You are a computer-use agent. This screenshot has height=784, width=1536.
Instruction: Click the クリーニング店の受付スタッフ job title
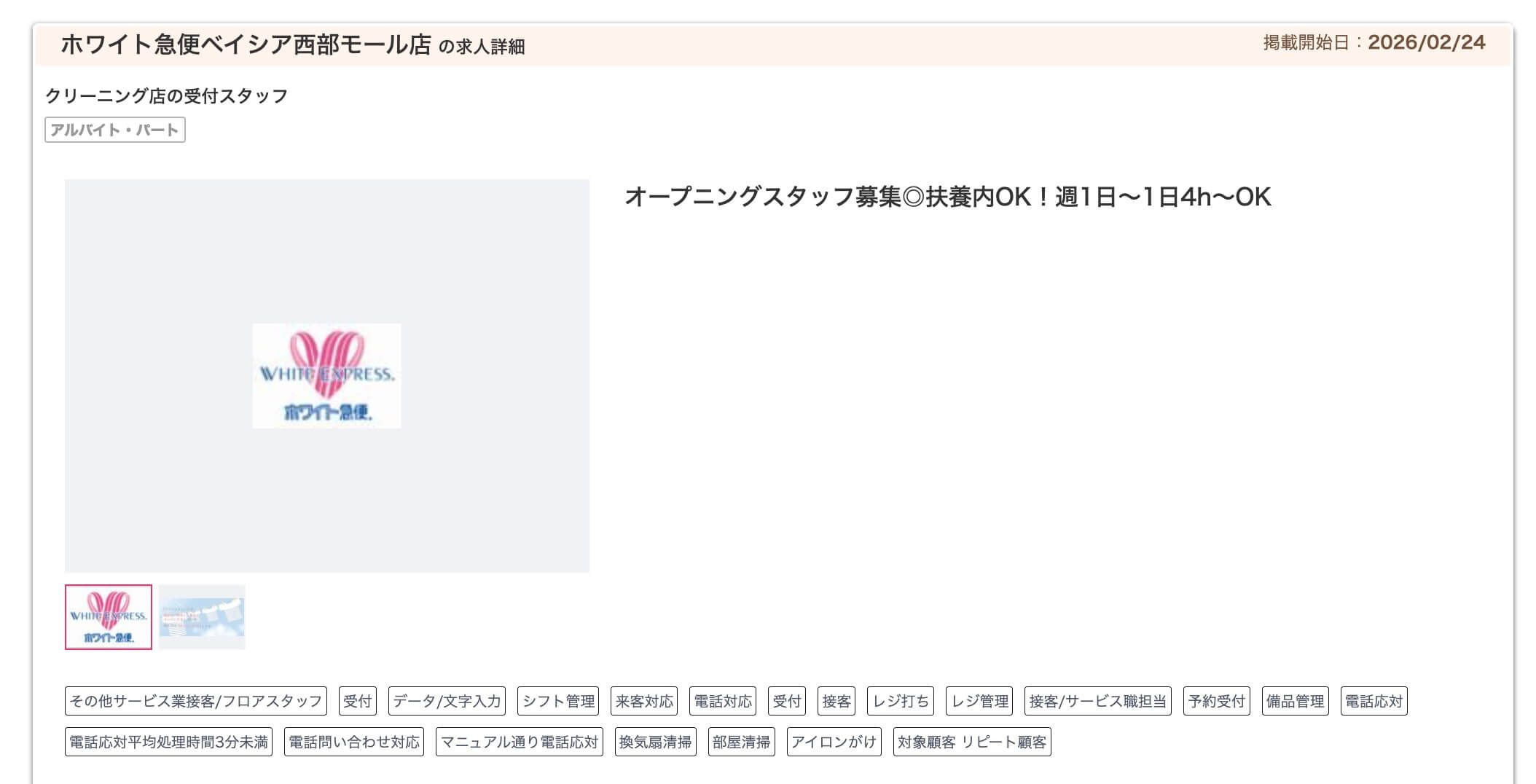pyautogui.click(x=167, y=95)
